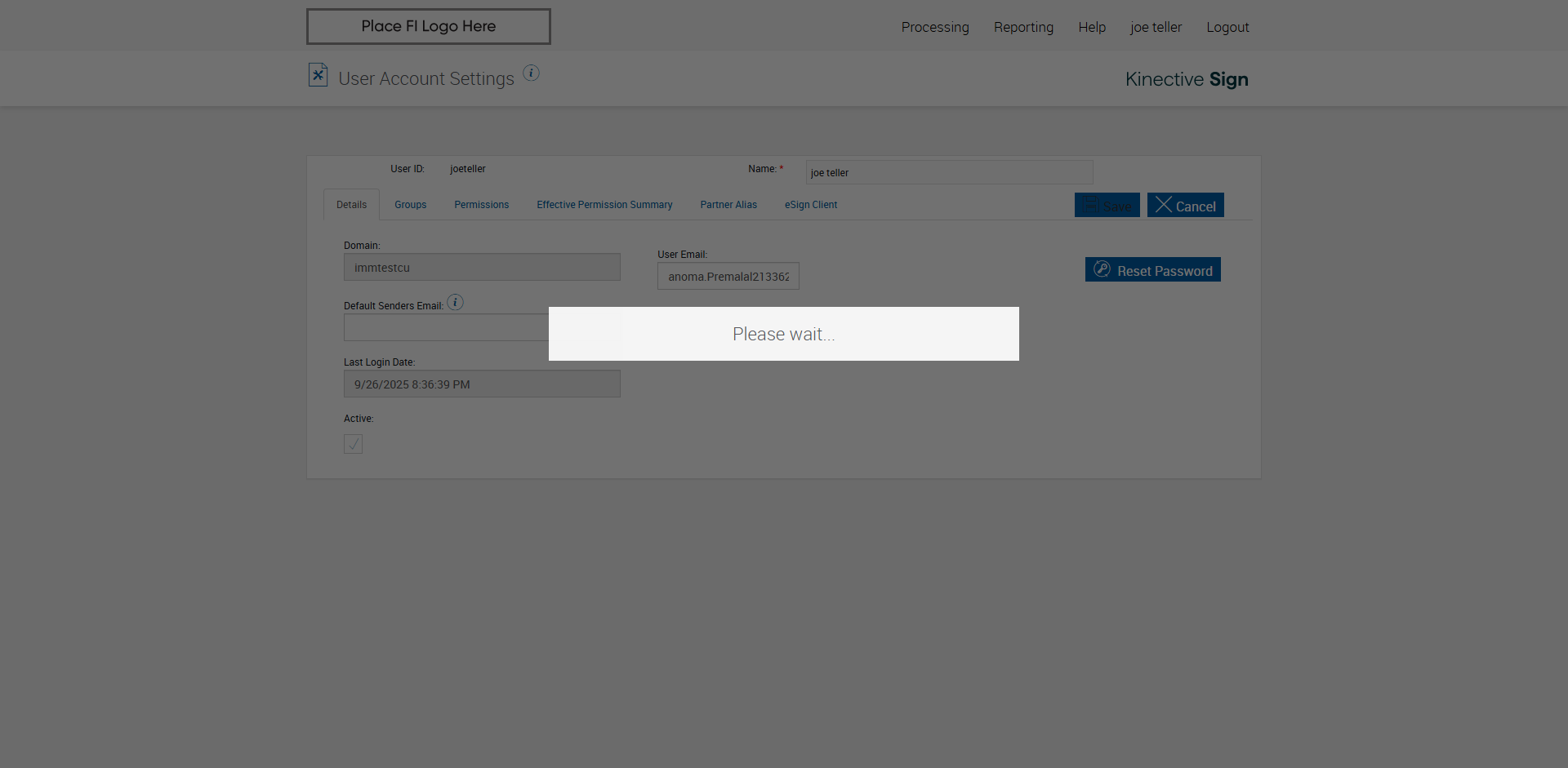
Task: Click the Place FI Logo Here banner
Action: pyautogui.click(x=429, y=26)
